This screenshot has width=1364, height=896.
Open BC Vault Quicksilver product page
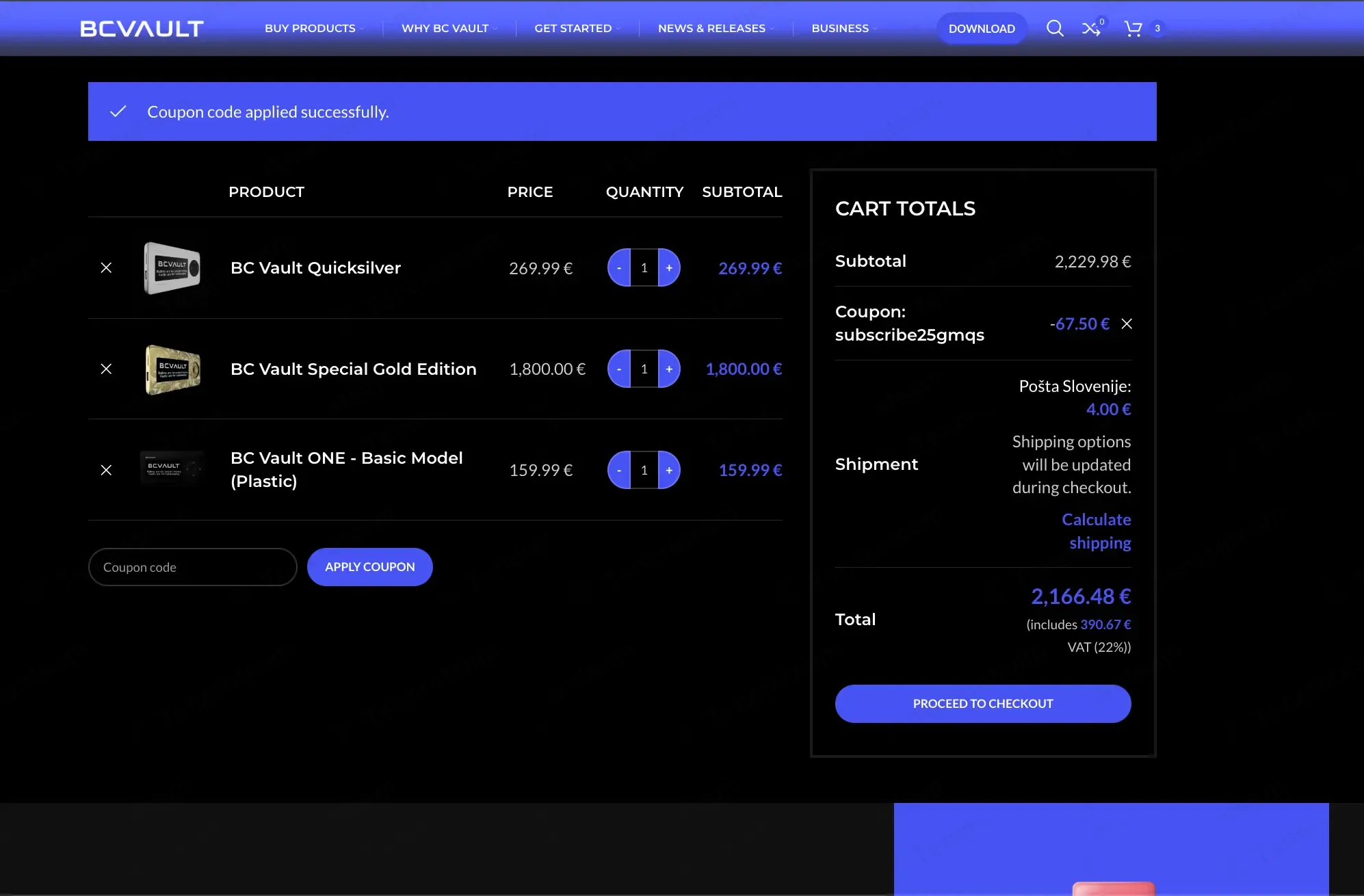click(x=315, y=267)
